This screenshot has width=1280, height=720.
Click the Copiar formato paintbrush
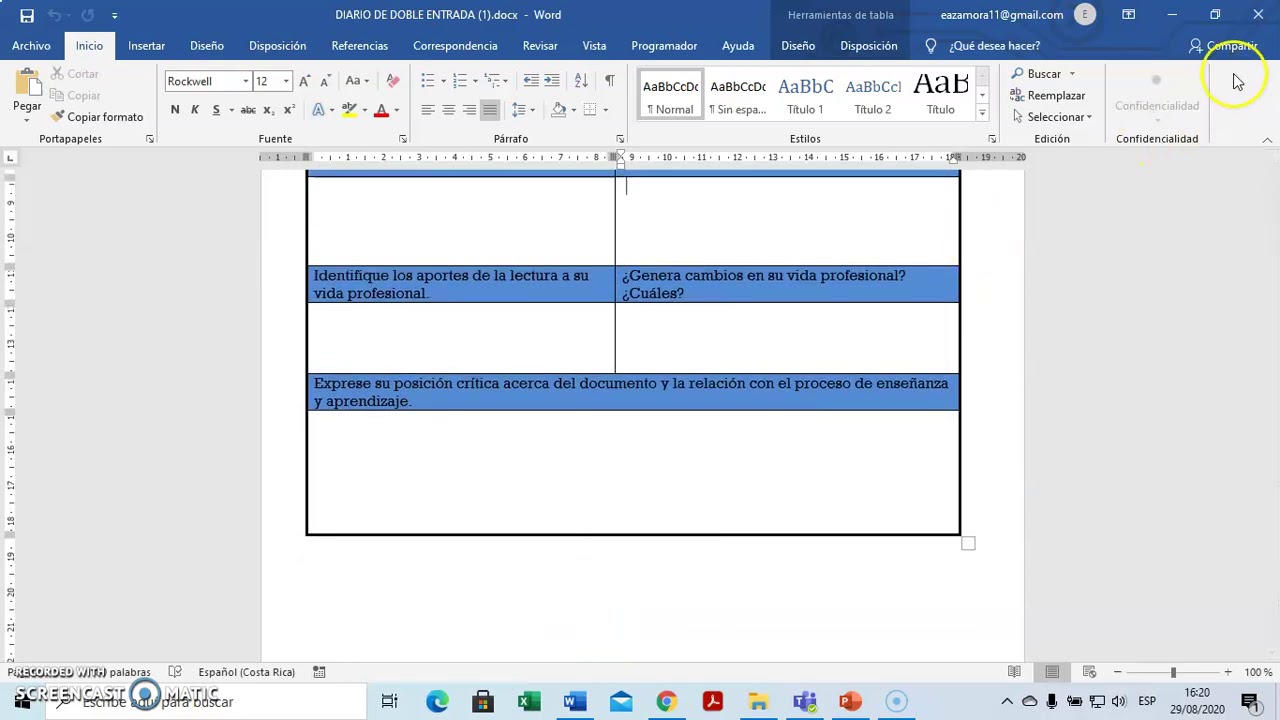coord(58,117)
